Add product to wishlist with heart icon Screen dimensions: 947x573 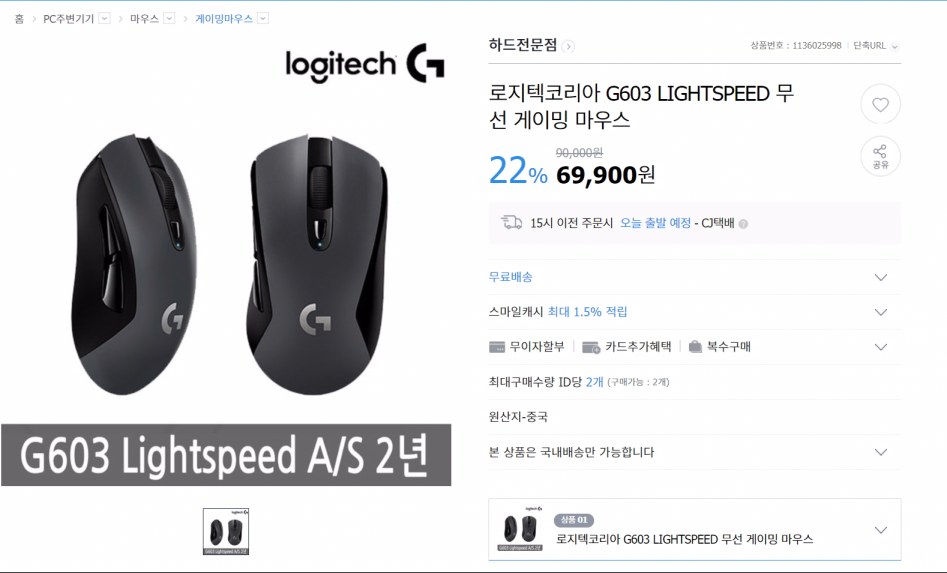pyautogui.click(x=880, y=104)
